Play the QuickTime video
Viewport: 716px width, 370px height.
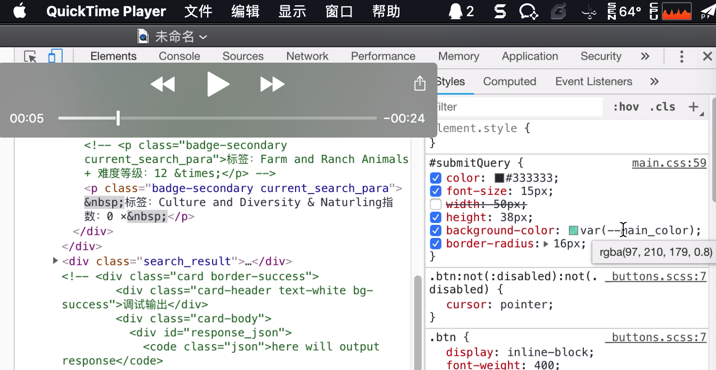pos(218,84)
